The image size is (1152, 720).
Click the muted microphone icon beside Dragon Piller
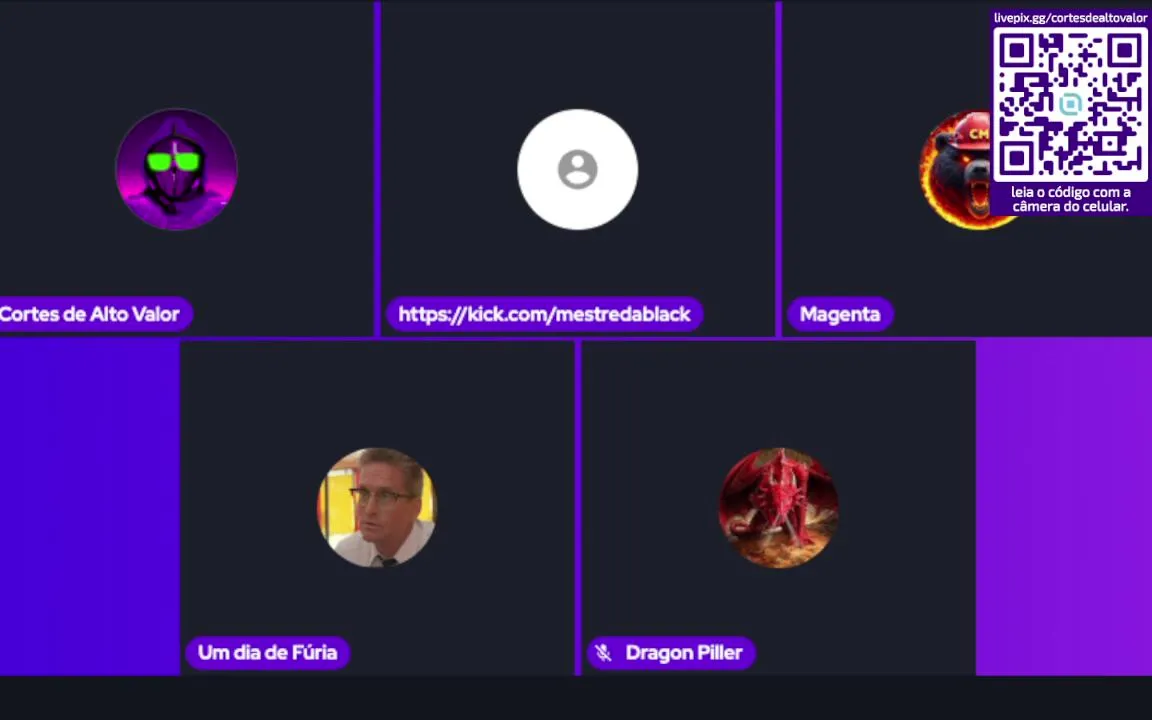pos(603,652)
